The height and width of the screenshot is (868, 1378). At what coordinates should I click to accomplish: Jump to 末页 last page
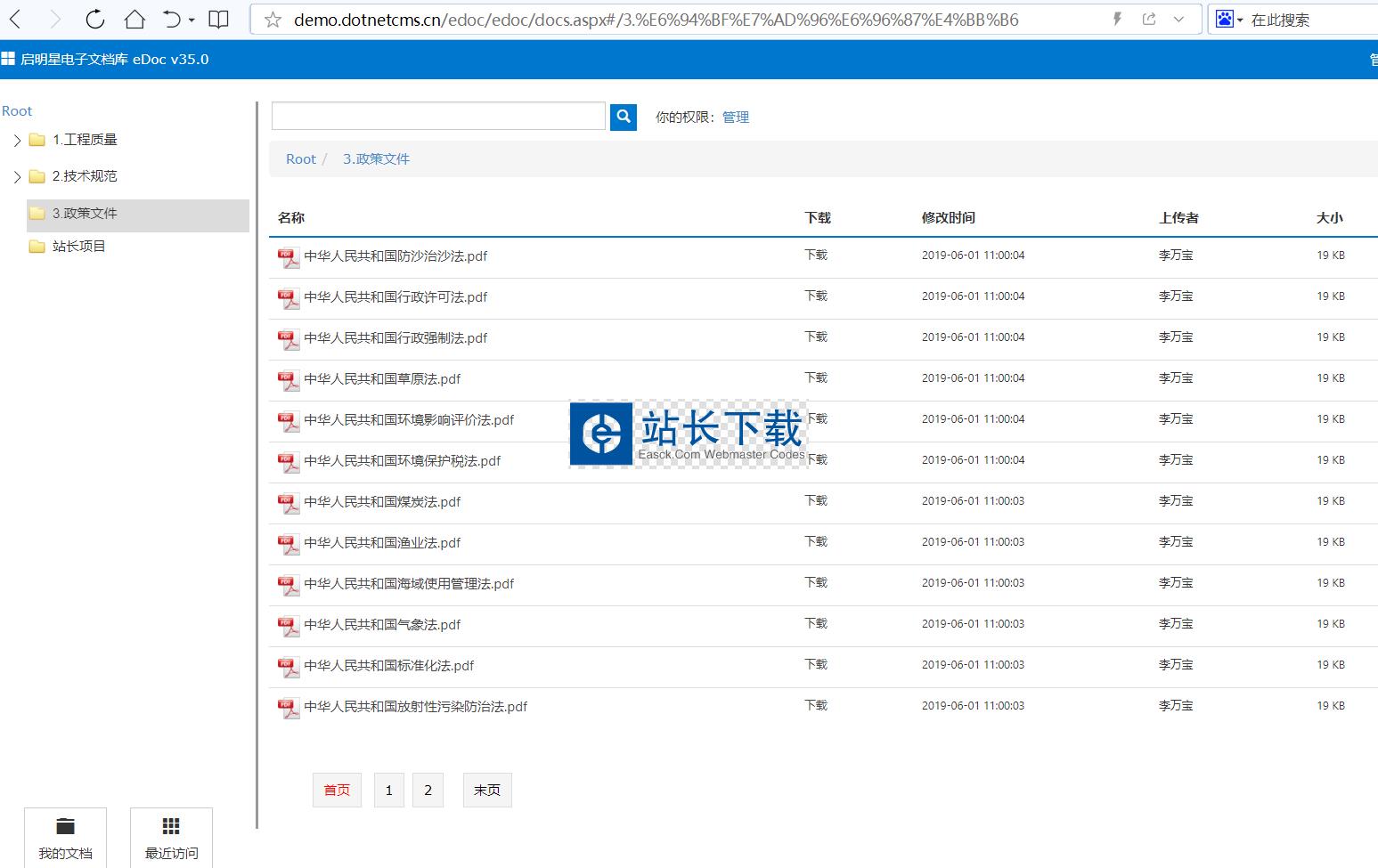coord(487,791)
